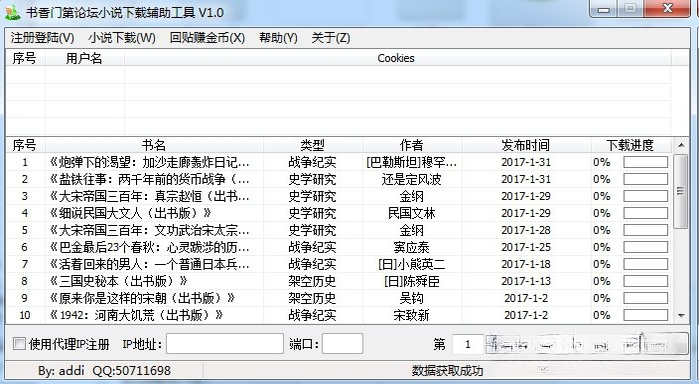Click date cell 2017-1-18
699x384 pixels.
(526, 264)
